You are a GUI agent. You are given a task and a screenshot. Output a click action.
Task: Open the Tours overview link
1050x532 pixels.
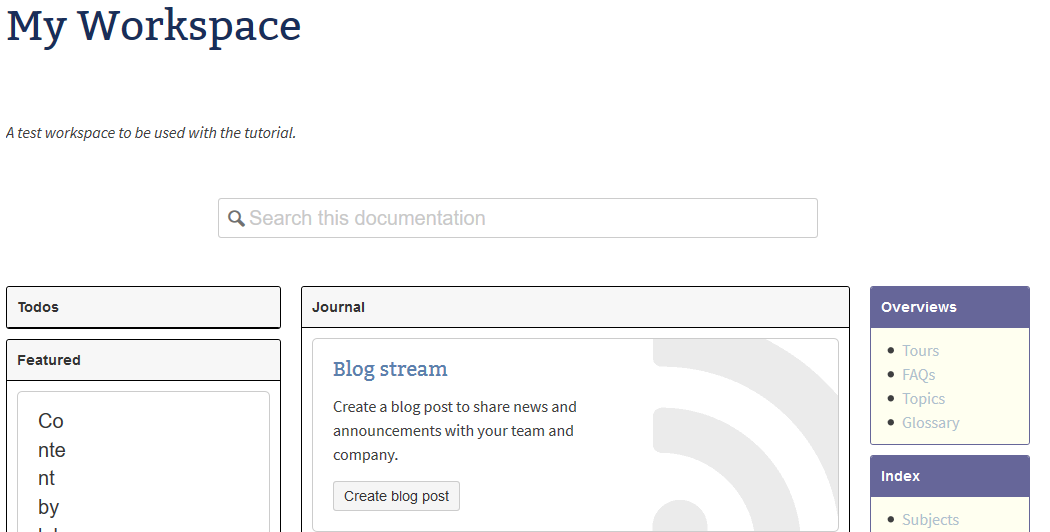pyautogui.click(x=920, y=351)
